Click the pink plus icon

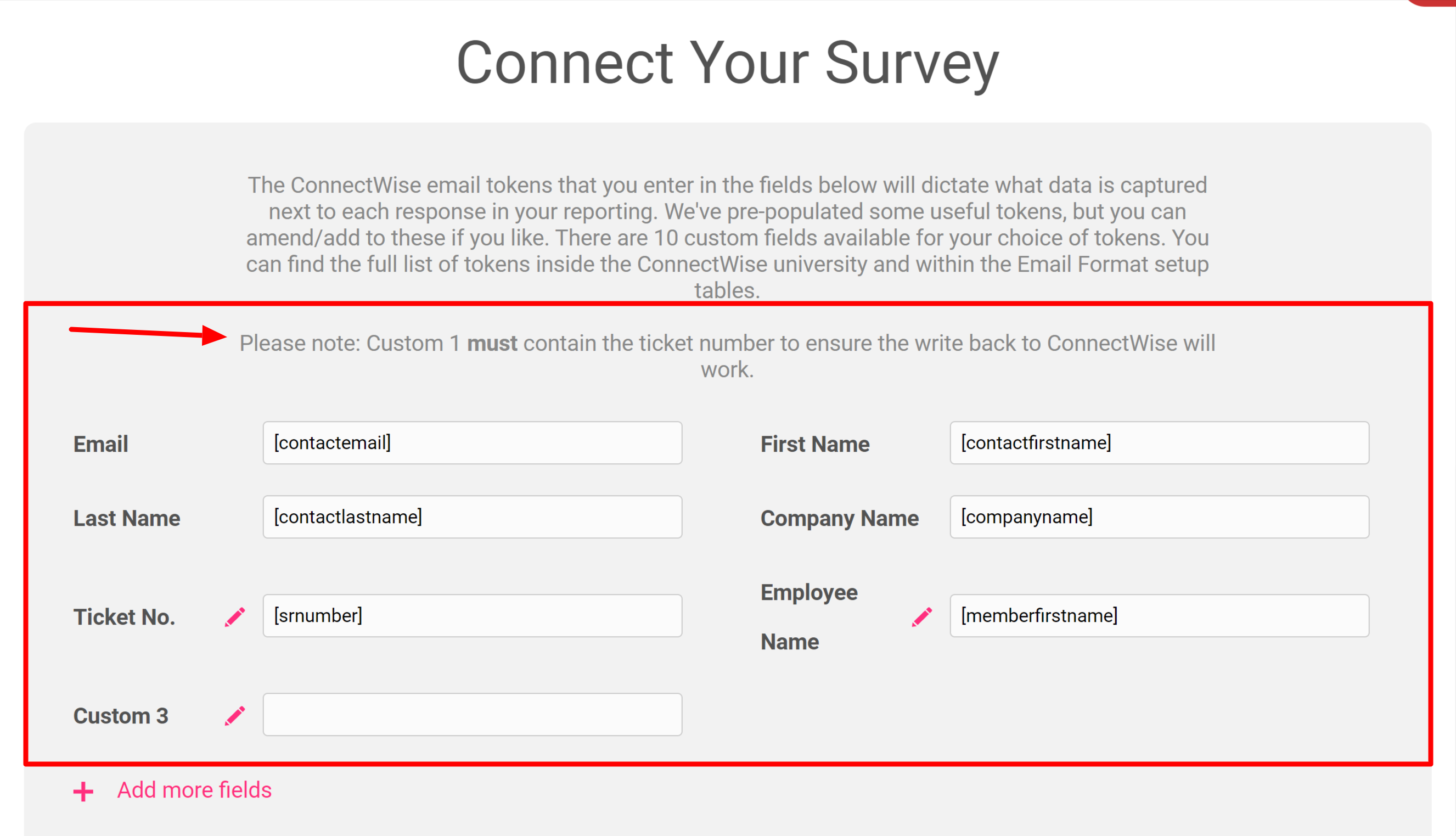pos(83,791)
